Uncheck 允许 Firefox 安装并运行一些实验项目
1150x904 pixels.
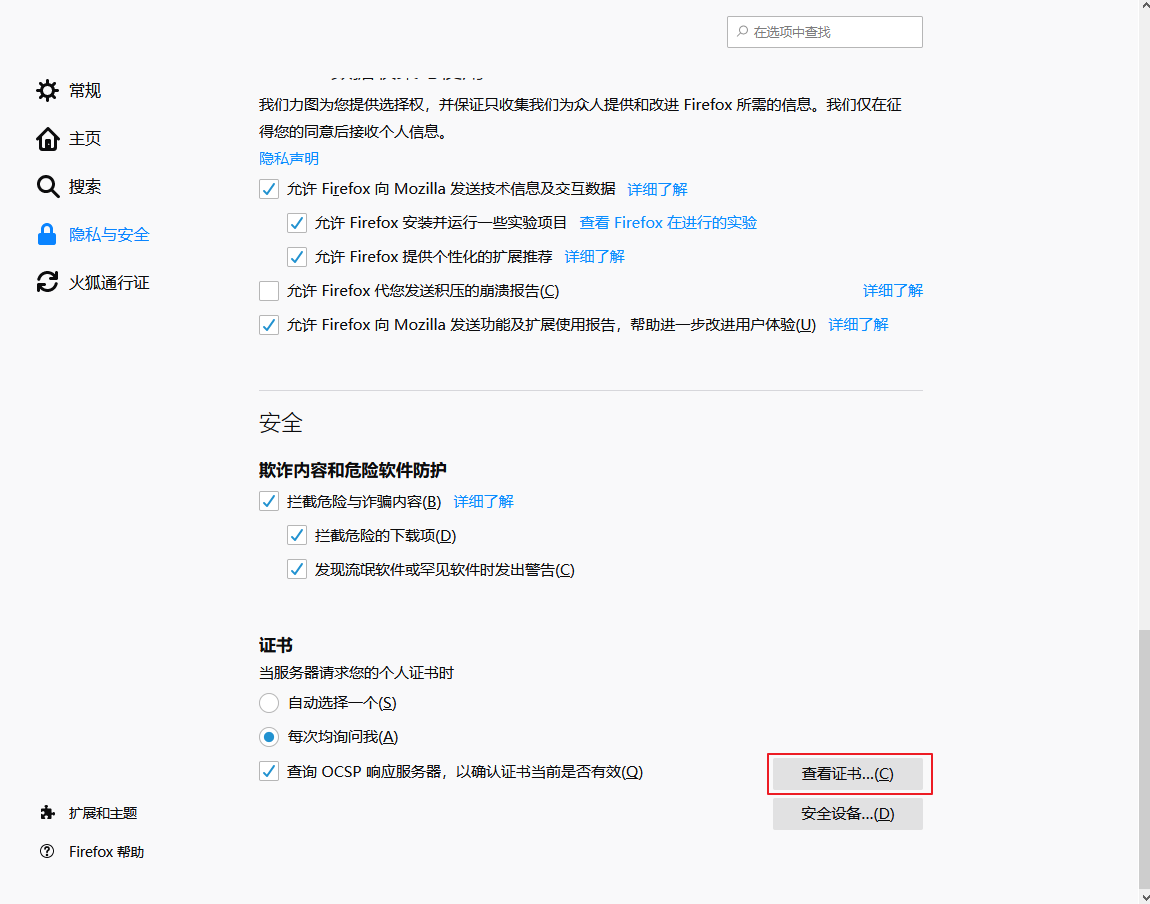[x=297, y=223]
